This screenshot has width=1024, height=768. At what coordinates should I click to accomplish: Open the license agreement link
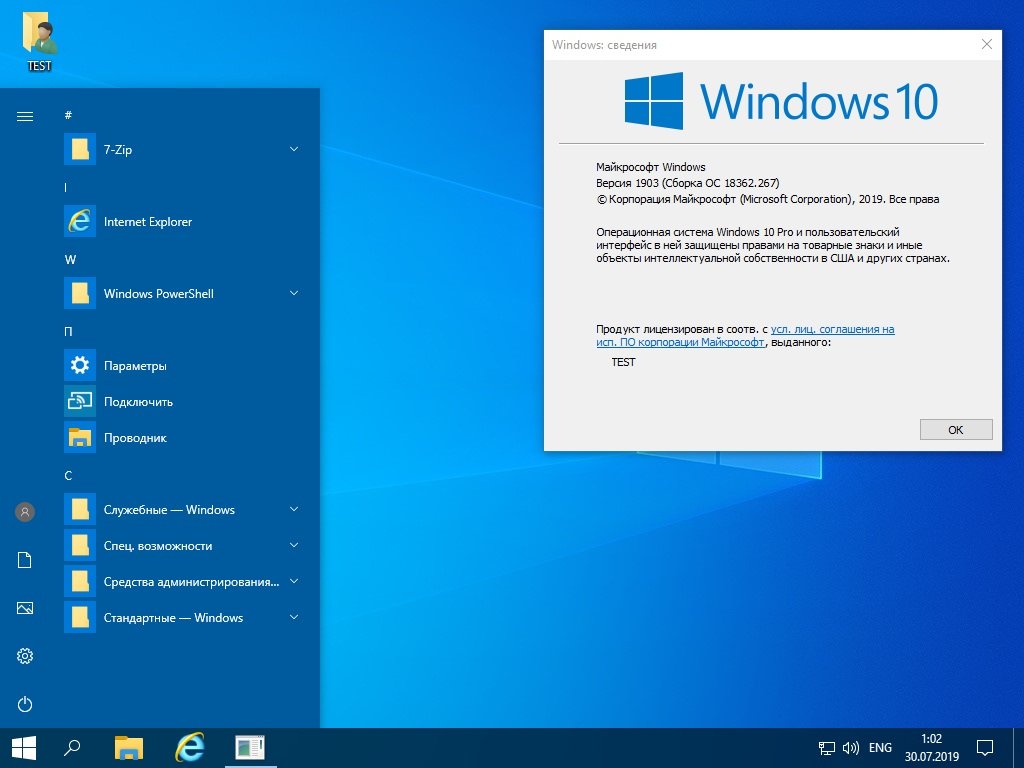pos(832,329)
